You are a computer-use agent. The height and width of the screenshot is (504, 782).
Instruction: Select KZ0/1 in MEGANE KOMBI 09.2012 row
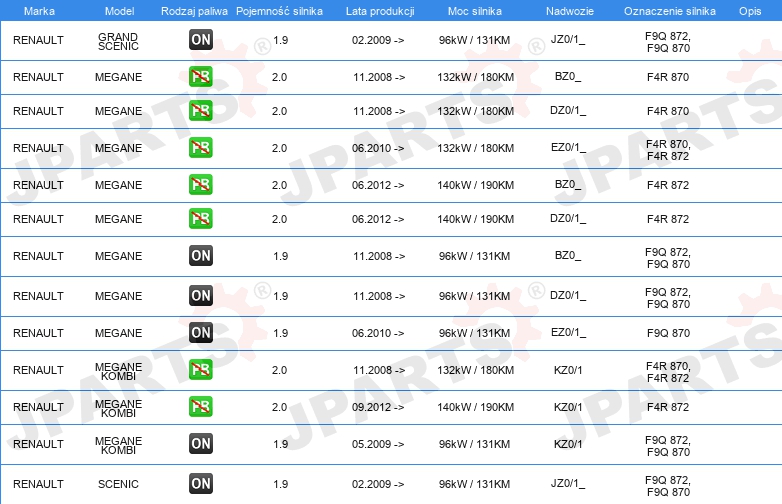coord(568,407)
